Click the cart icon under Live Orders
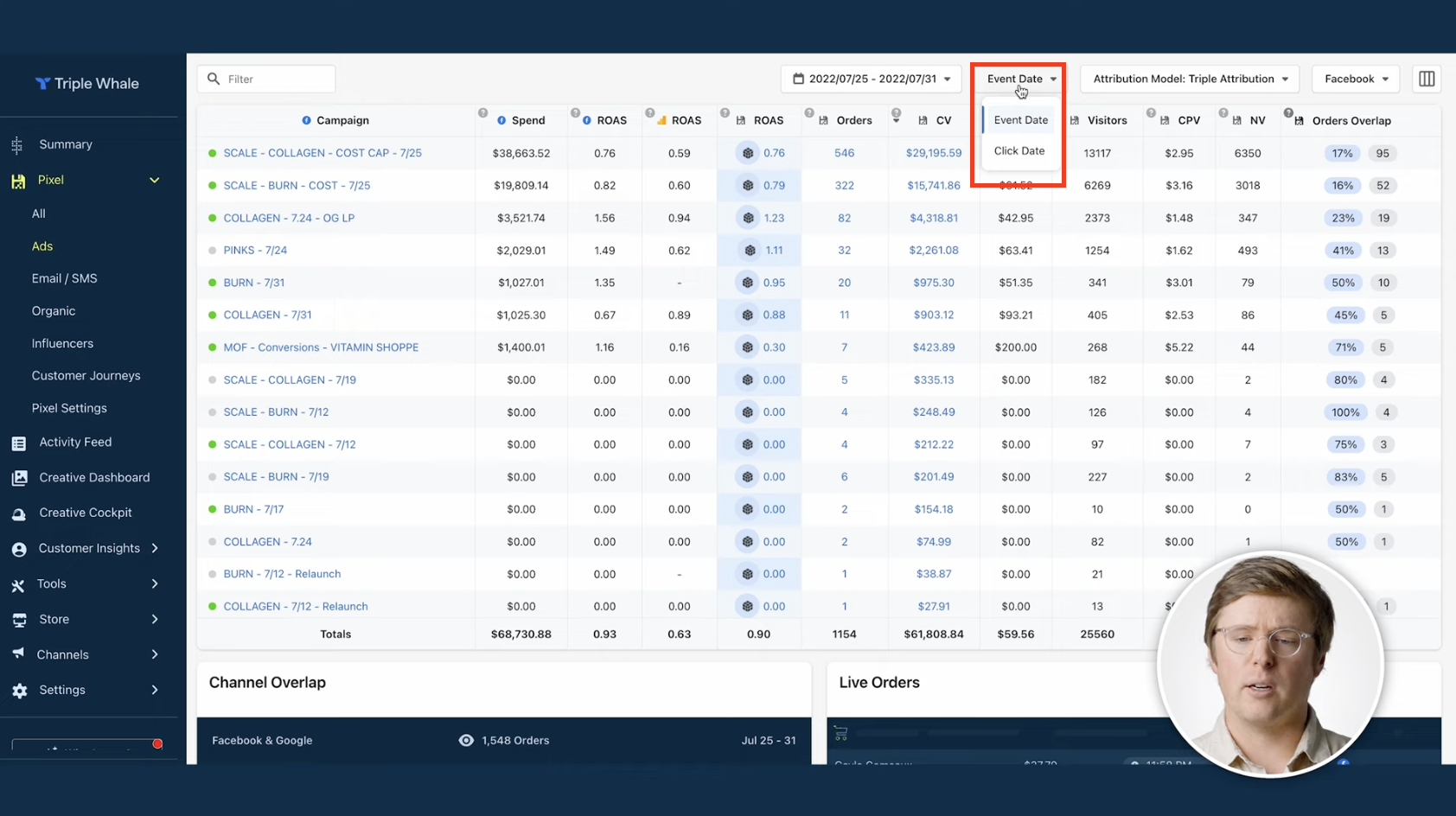This screenshot has height=816, width=1456. click(x=840, y=734)
